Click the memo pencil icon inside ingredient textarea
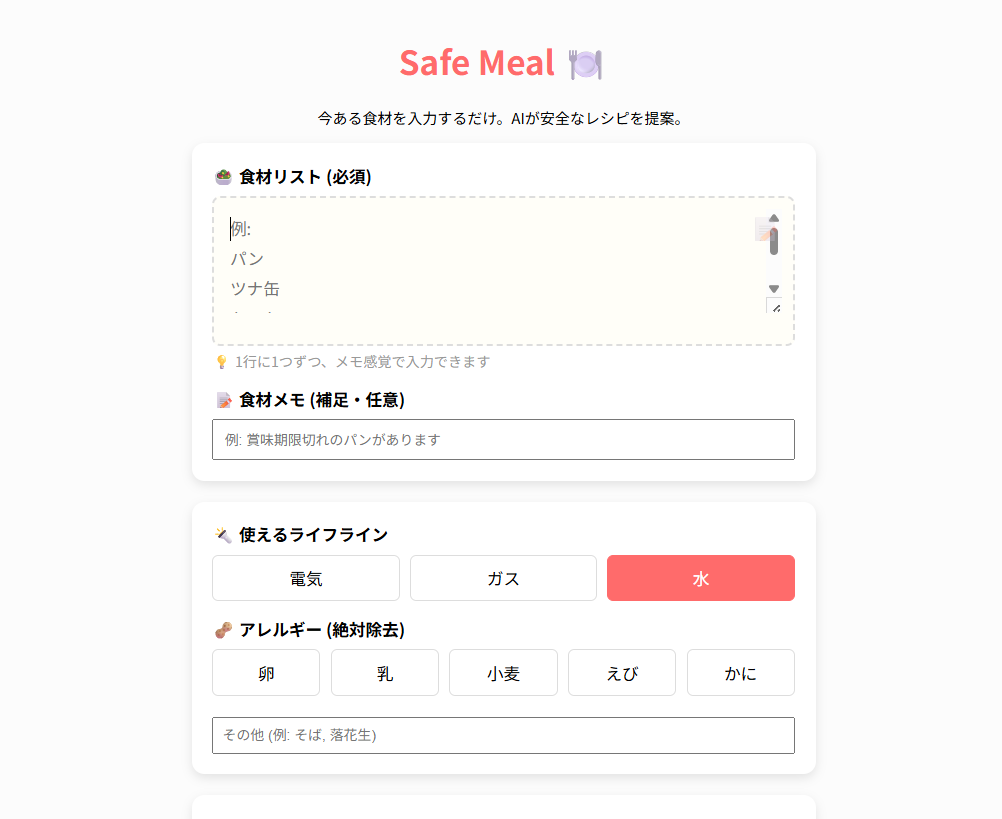Image resolution: width=1002 pixels, height=819 pixels. (x=765, y=230)
